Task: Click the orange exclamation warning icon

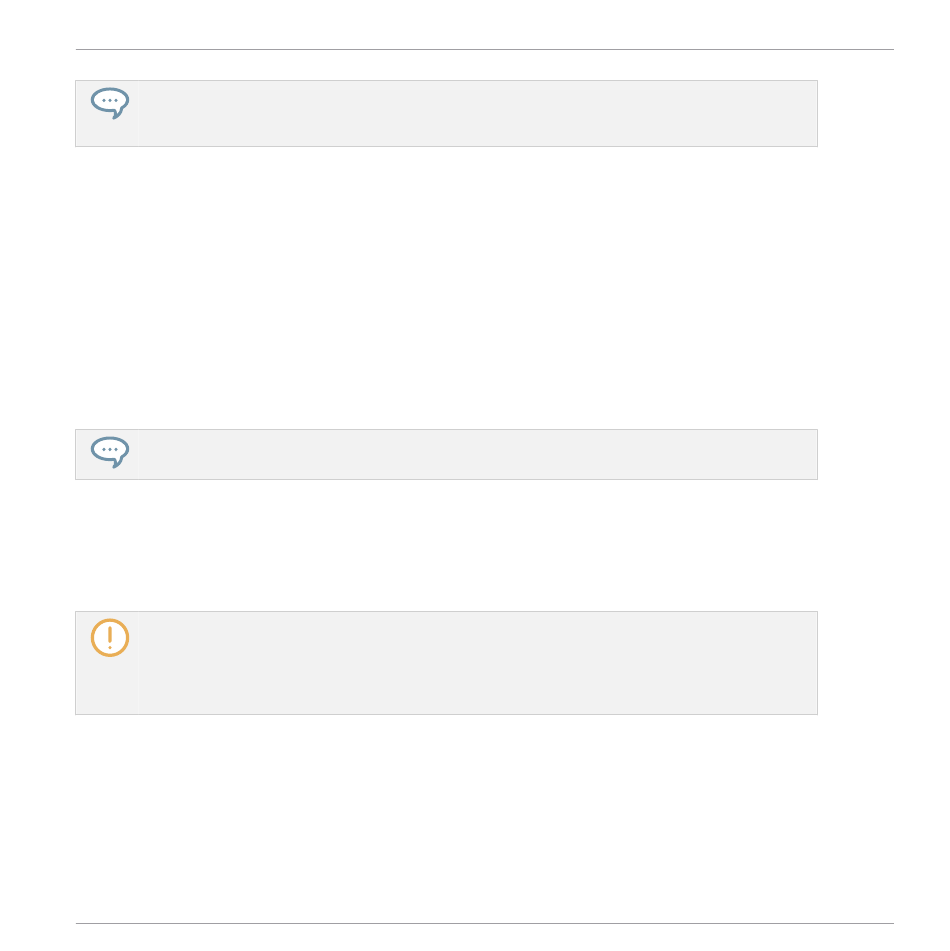Action: [110, 637]
